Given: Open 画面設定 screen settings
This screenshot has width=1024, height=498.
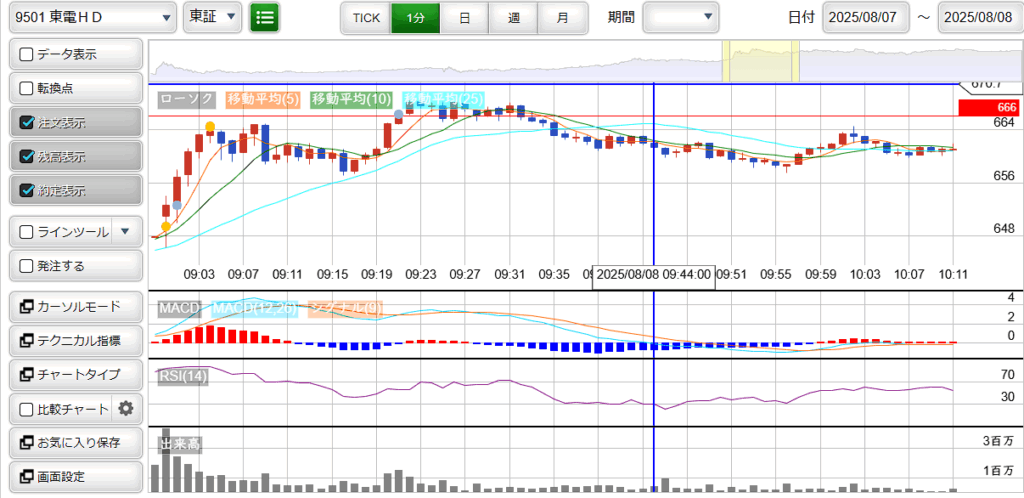Looking at the screenshot, I should click(x=75, y=476).
